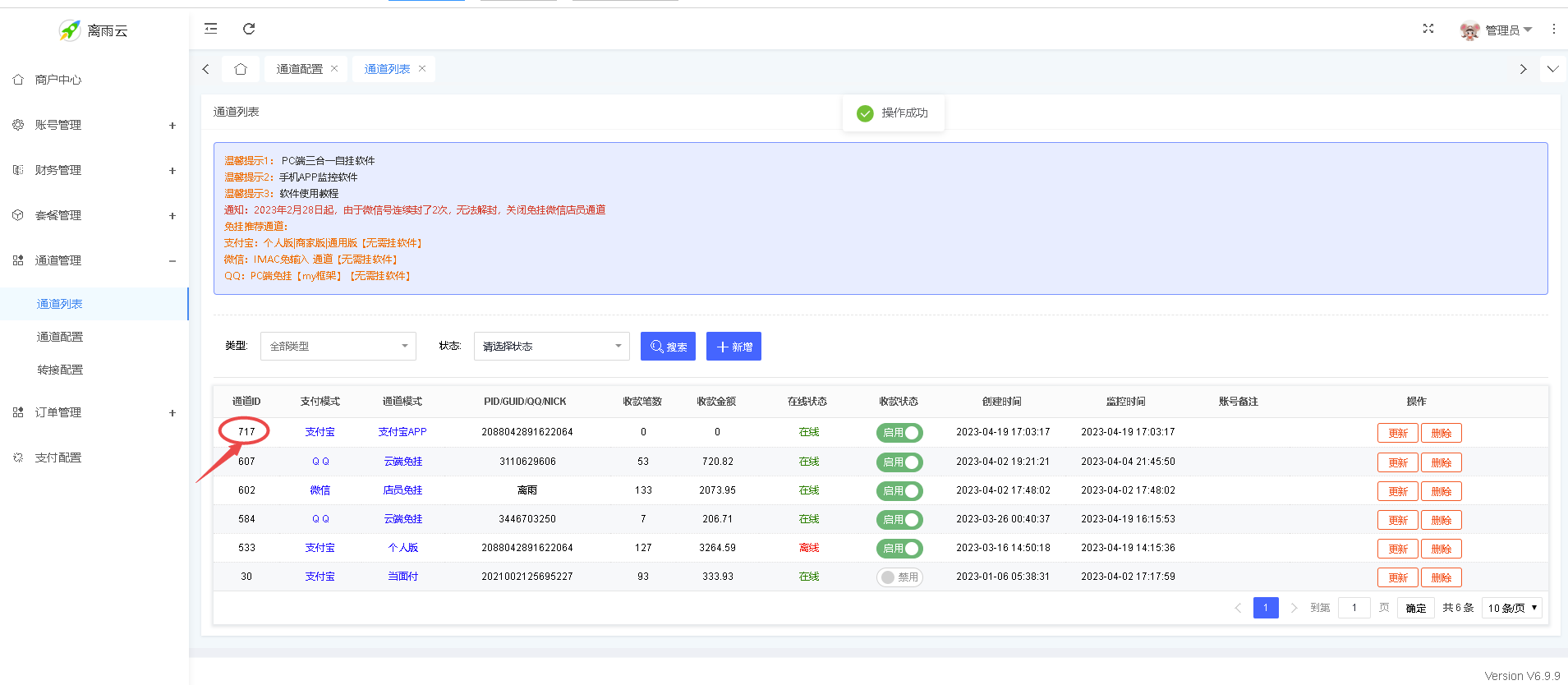Select 通道列表 in sidebar submenu
This screenshot has height=685, width=1568.
pos(94,304)
